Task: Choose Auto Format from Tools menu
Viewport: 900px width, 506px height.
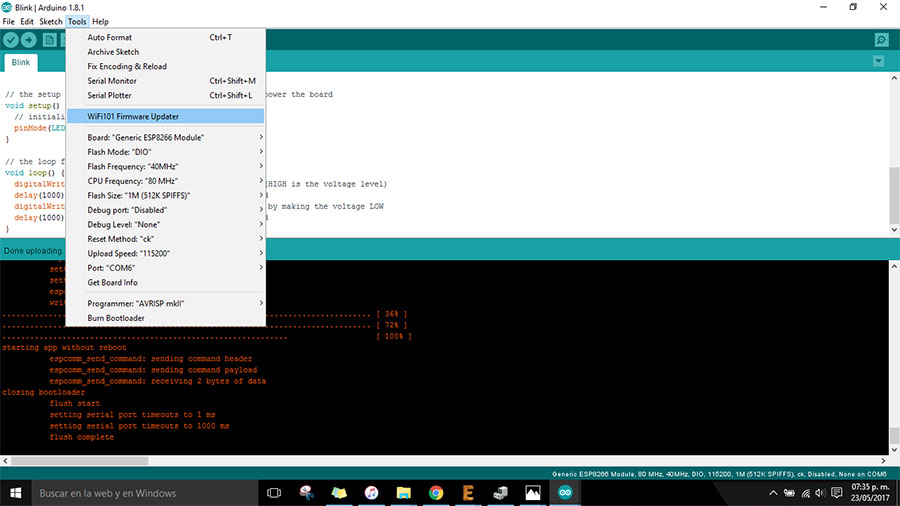Action: [166, 37]
